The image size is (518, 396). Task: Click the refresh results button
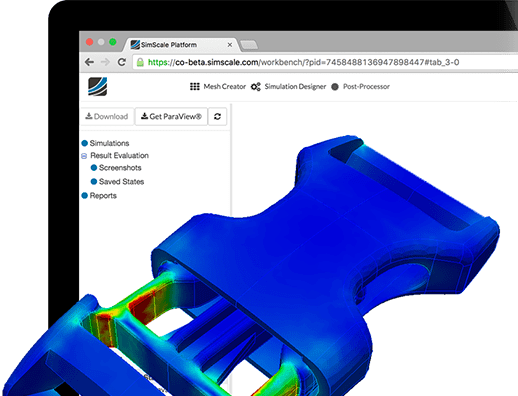tap(217, 116)
